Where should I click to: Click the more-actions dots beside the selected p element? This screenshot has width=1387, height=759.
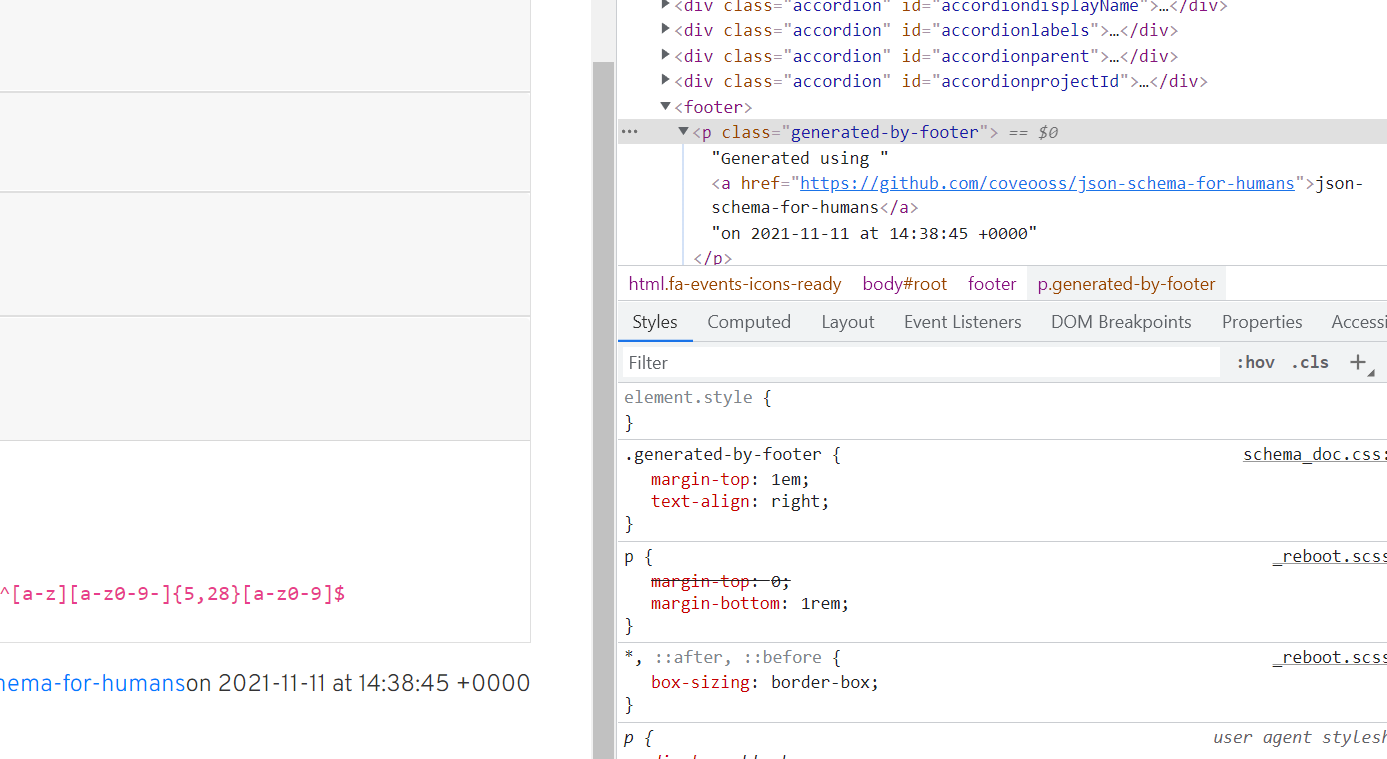click(629, 131)
